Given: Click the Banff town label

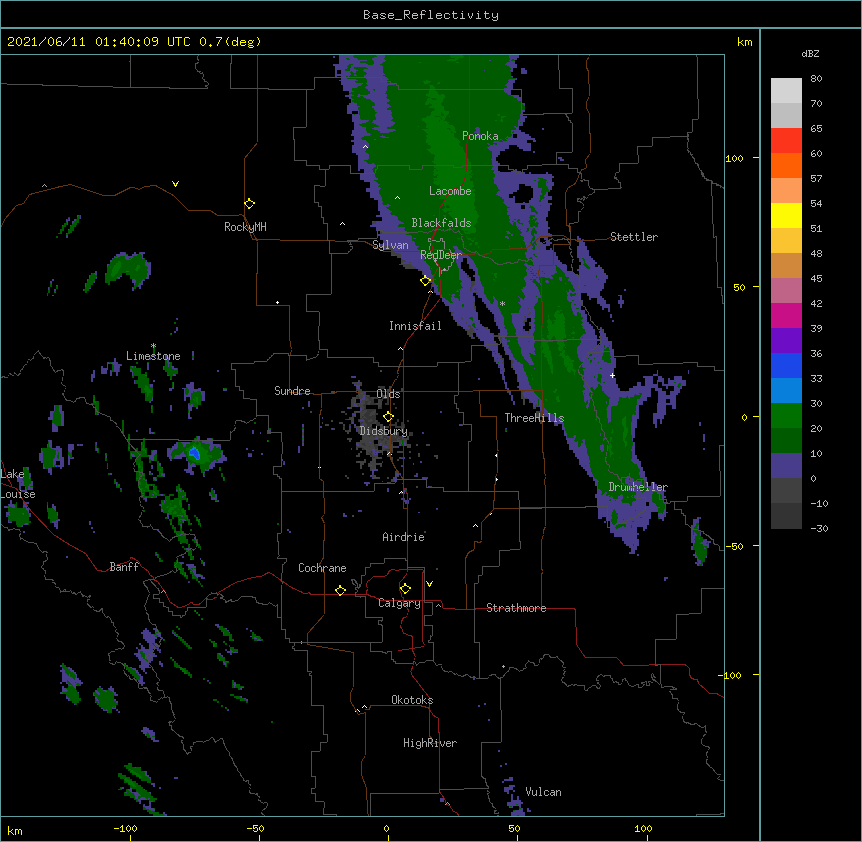Looking at the screenshot, I should [124, 567].
